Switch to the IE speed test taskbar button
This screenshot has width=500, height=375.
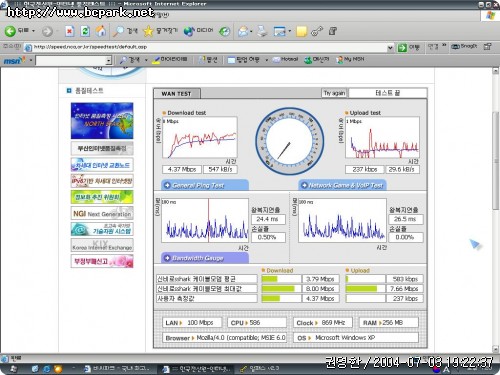tap(197, 369)
